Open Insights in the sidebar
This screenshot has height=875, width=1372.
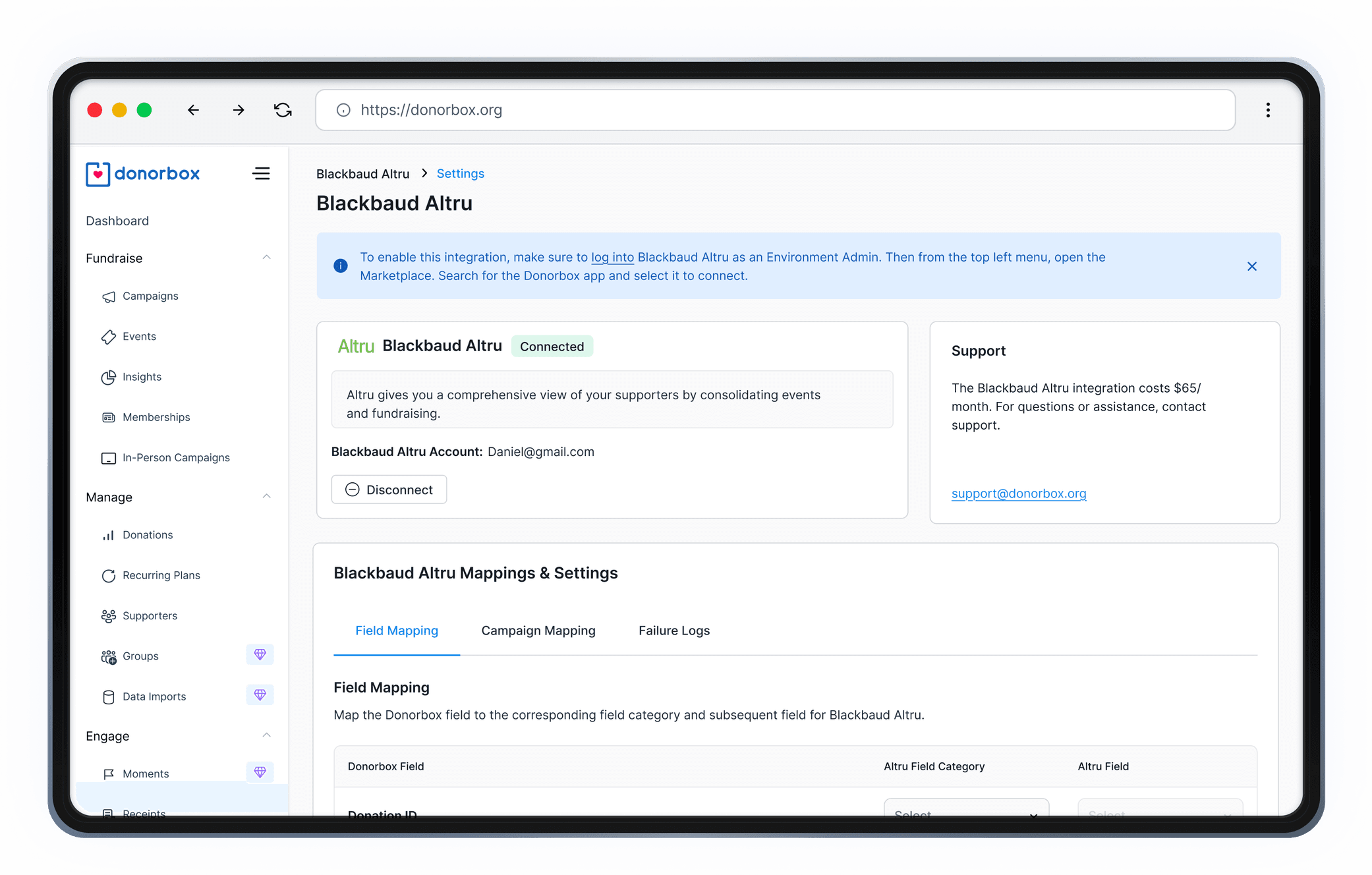pos(142,377)
